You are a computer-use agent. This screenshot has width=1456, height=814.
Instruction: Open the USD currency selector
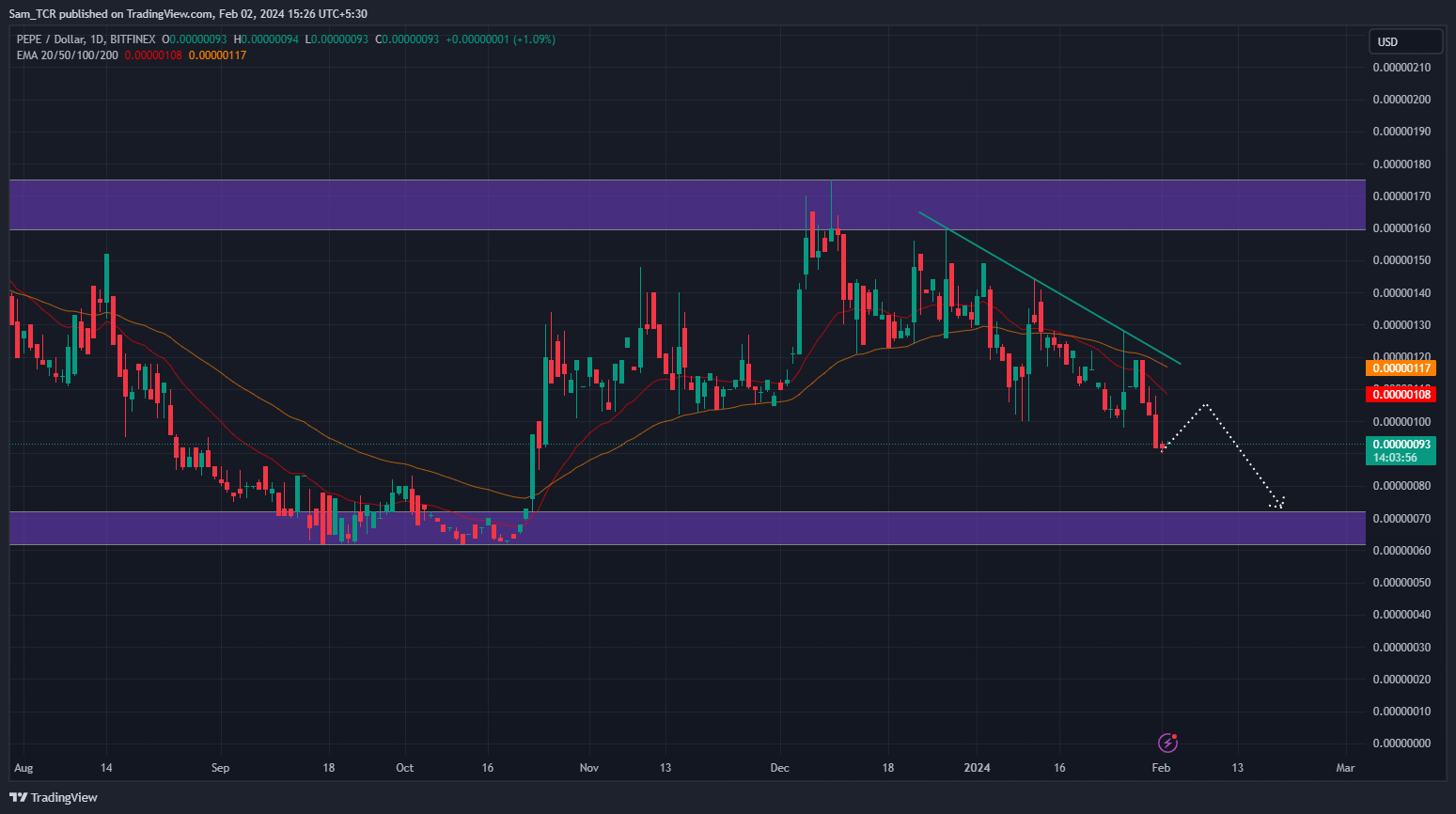click(1405, 41)
